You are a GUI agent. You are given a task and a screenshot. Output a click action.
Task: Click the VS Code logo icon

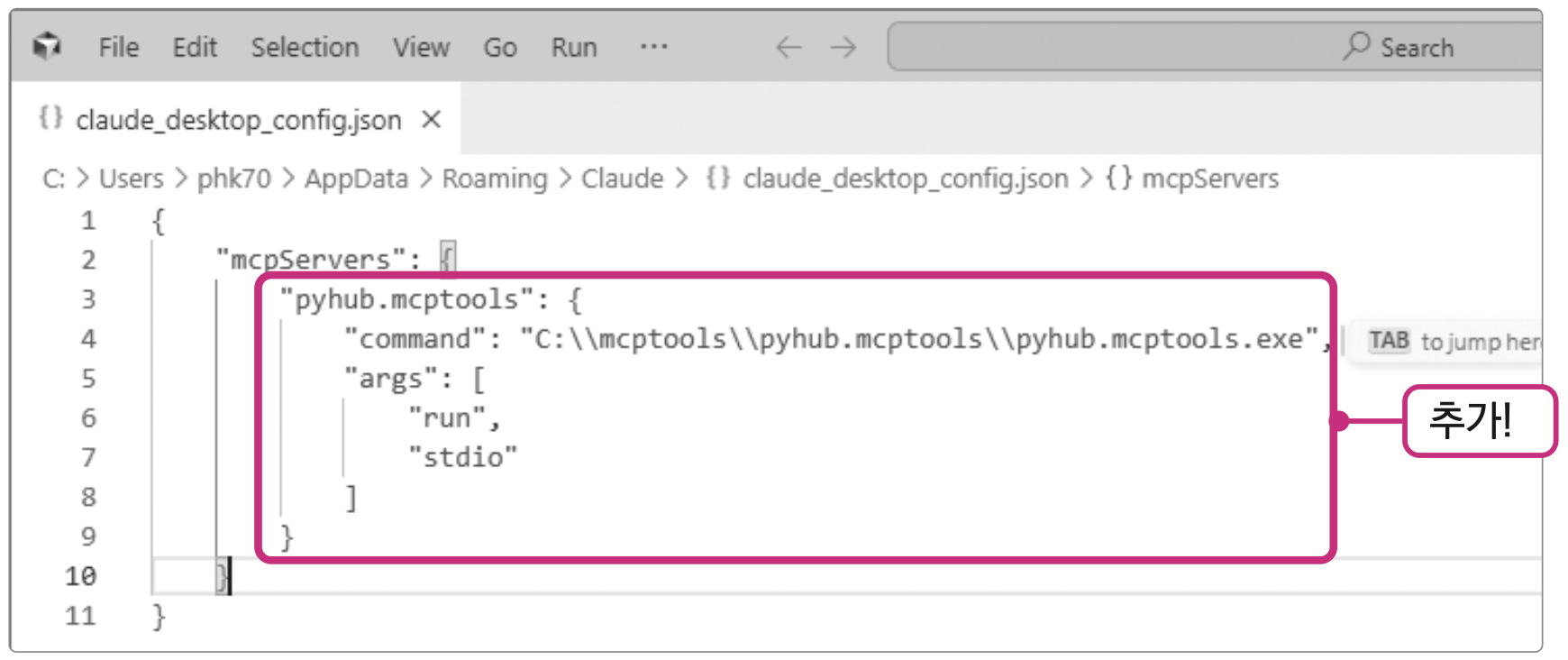point(46,46)
